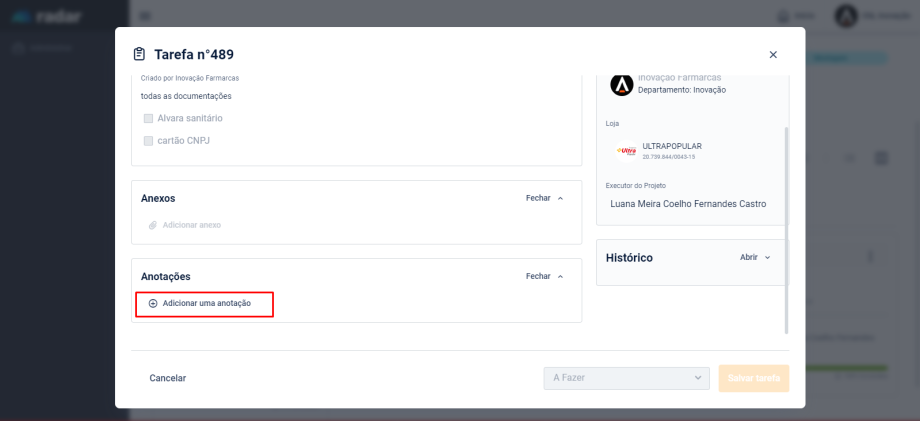Image resolution: width=920 pixels, height=421 pixels.
Task: Check the cartão CNPJ checkbox
Action: point(149,141)
